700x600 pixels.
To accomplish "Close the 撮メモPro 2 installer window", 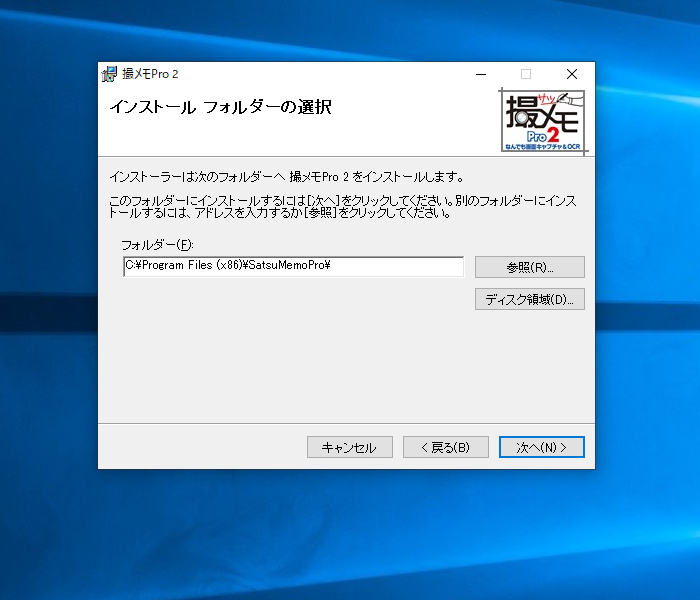I will (x=572, y=74).
